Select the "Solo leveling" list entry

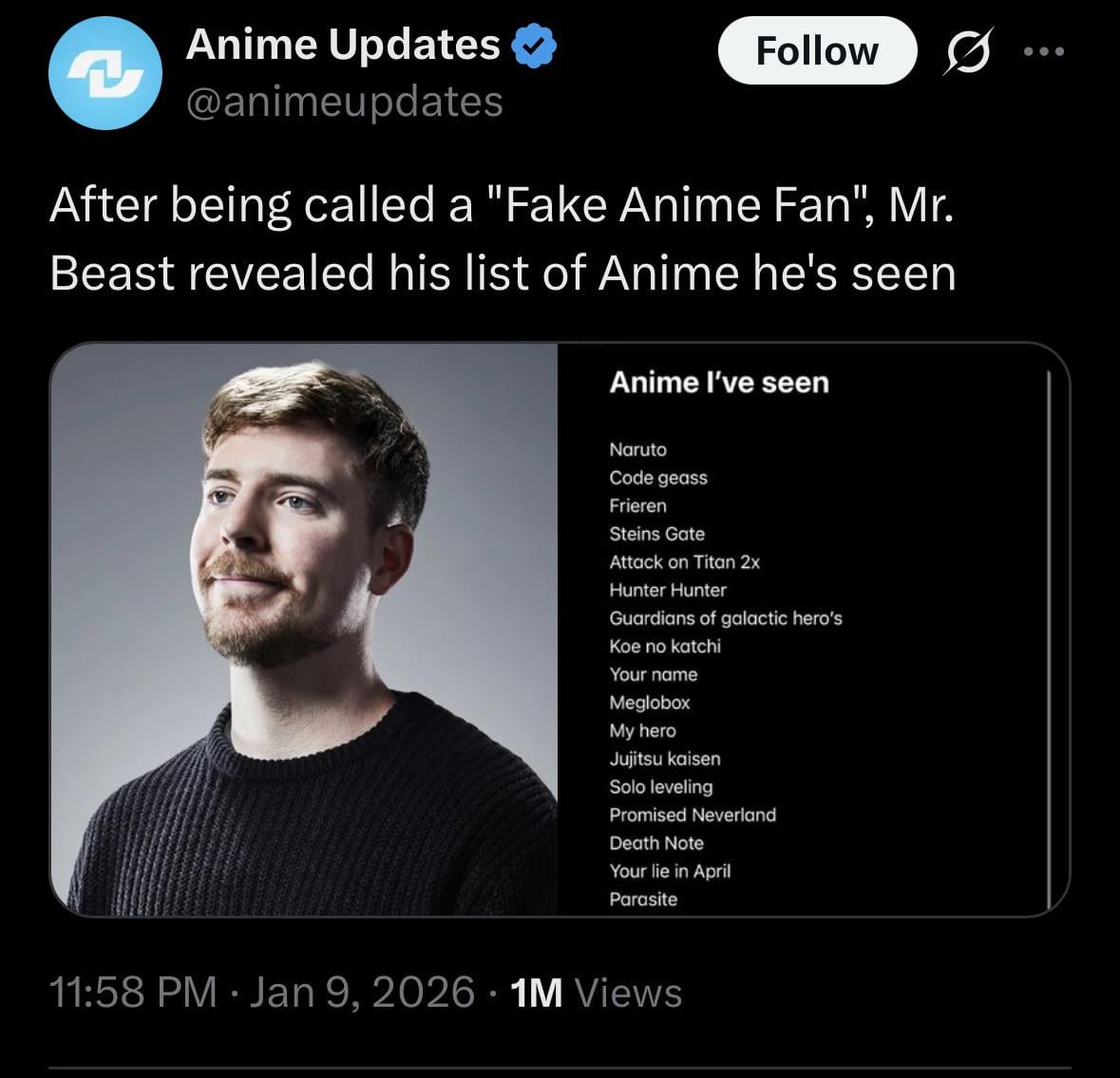[661, 787]
